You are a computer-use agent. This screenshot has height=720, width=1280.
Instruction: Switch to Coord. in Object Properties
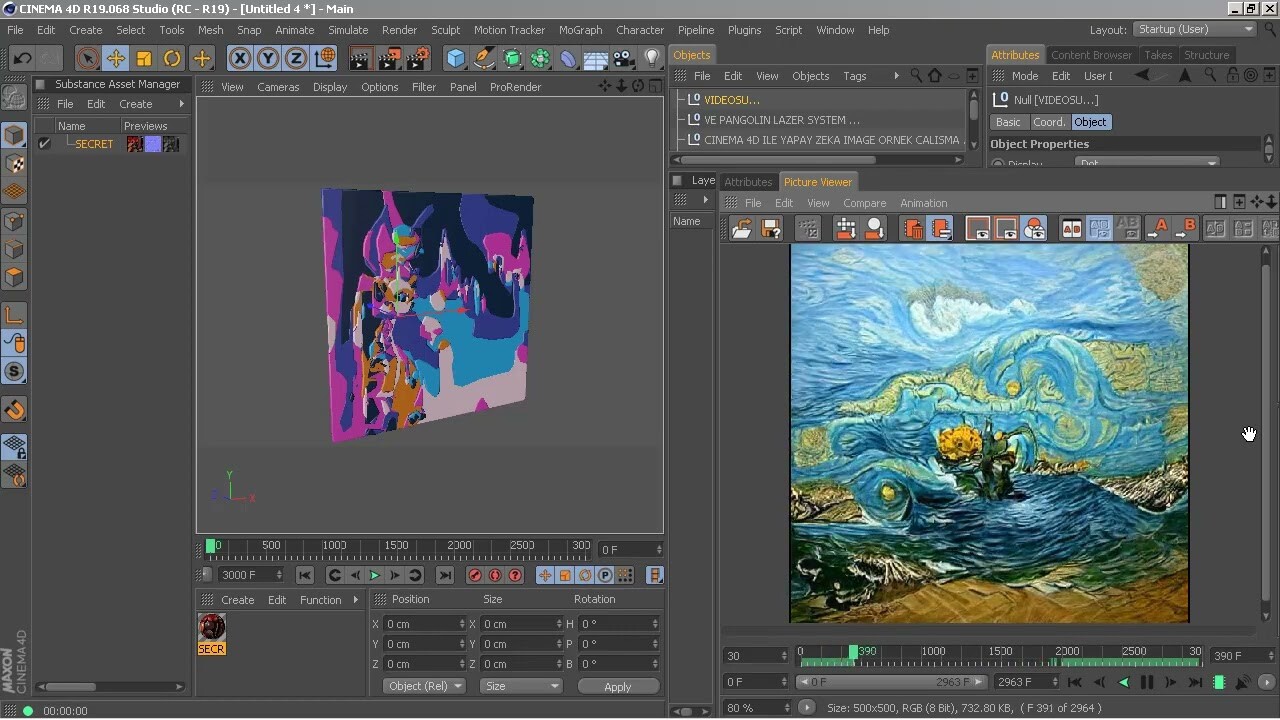1049,121
